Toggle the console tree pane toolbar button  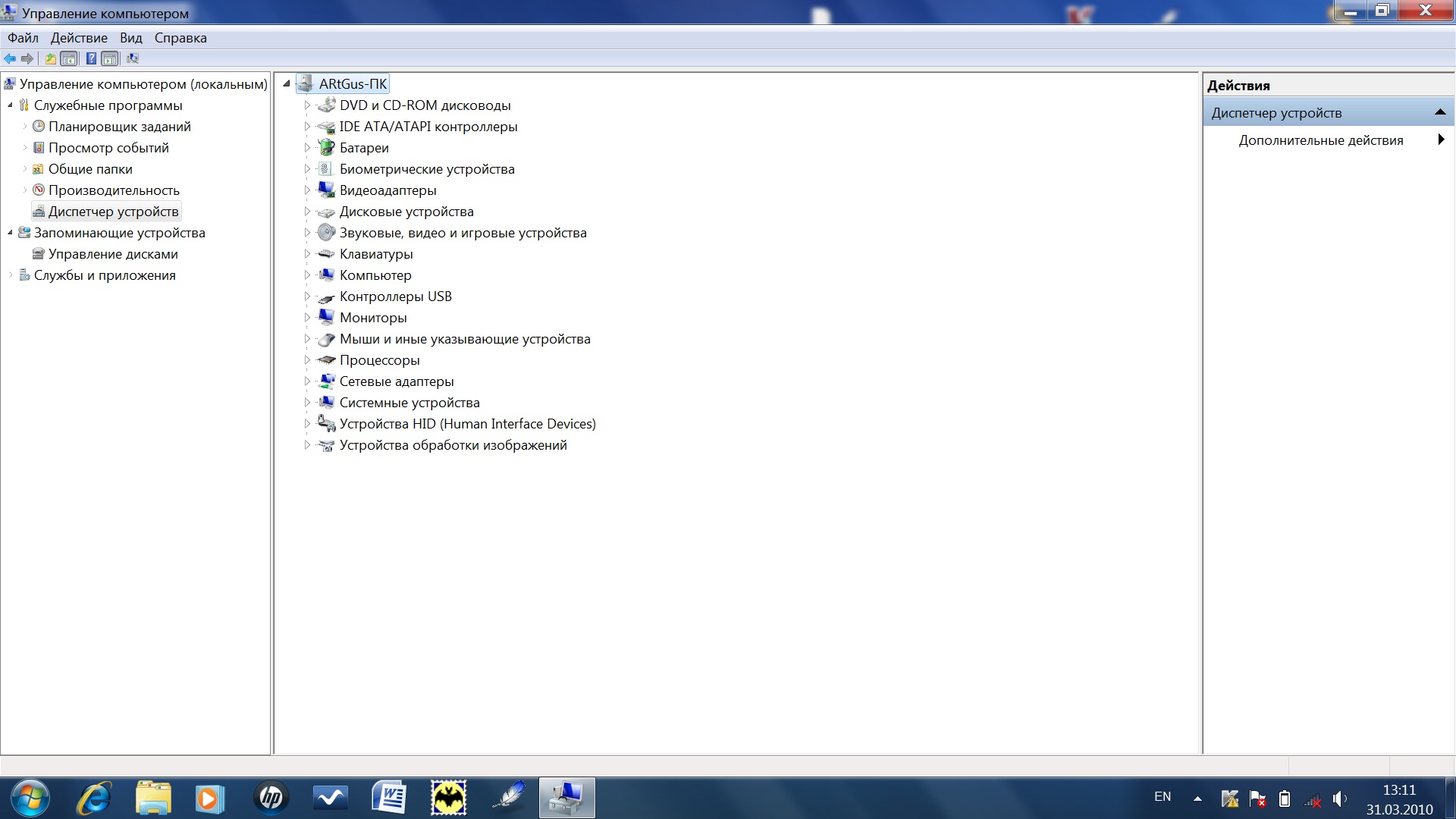click(x=69, y=58)
